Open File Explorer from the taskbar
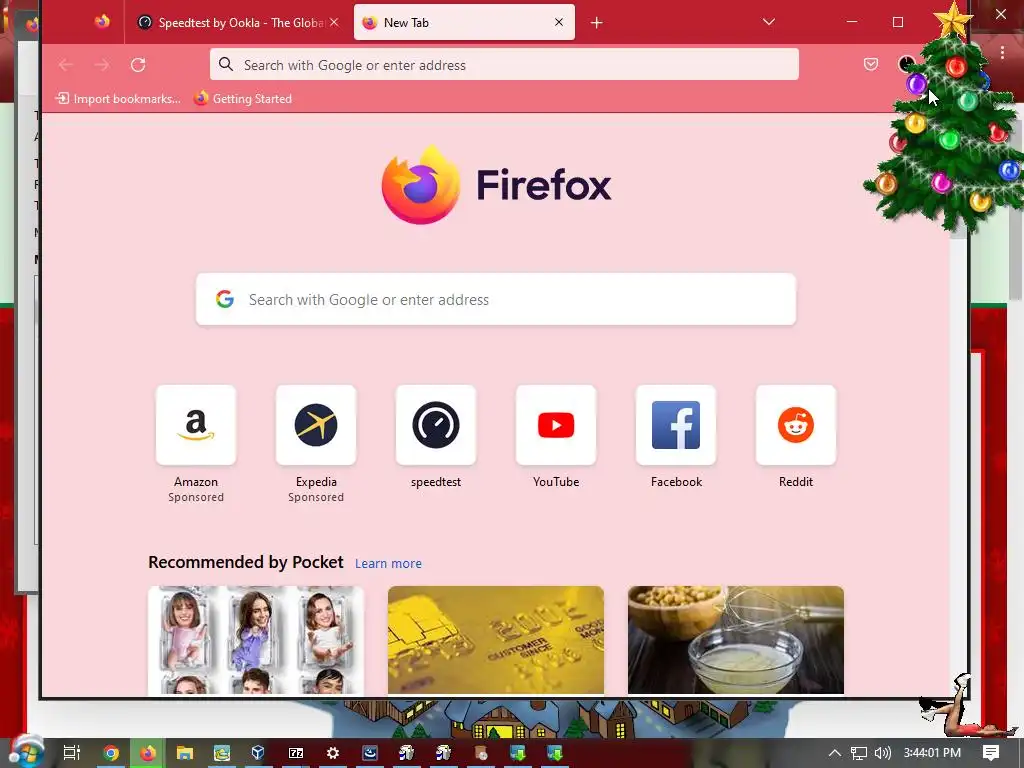This screenshot has height=768, width=1024. point(185,753)
